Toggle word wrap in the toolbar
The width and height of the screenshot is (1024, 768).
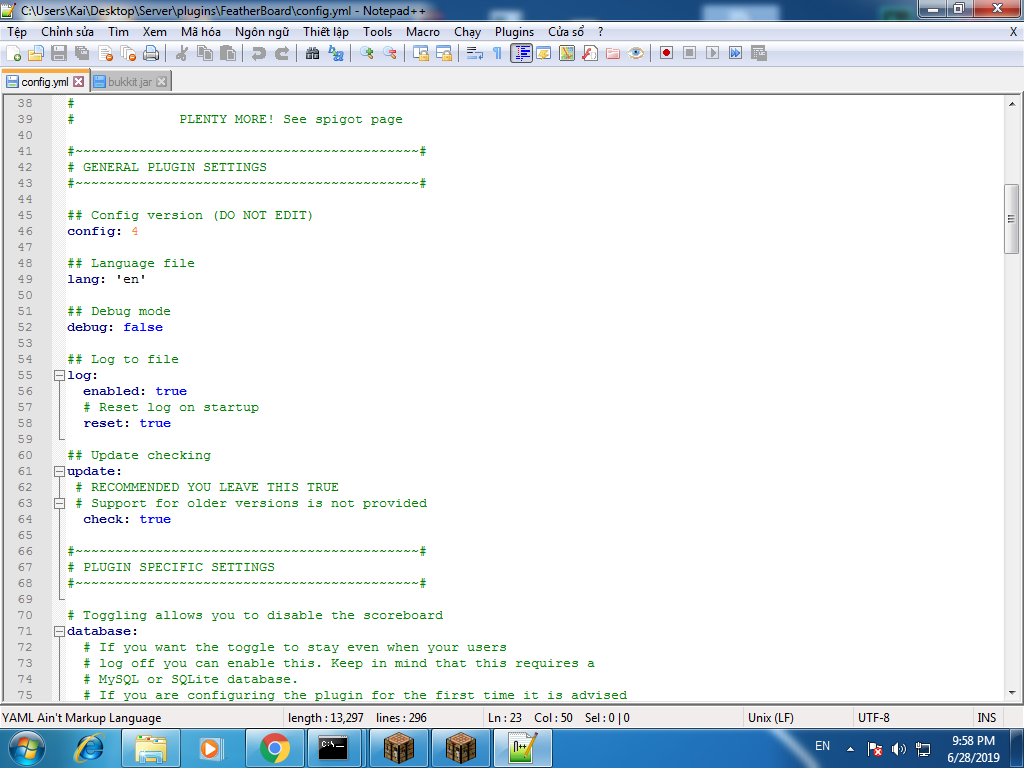coord(475,54)
